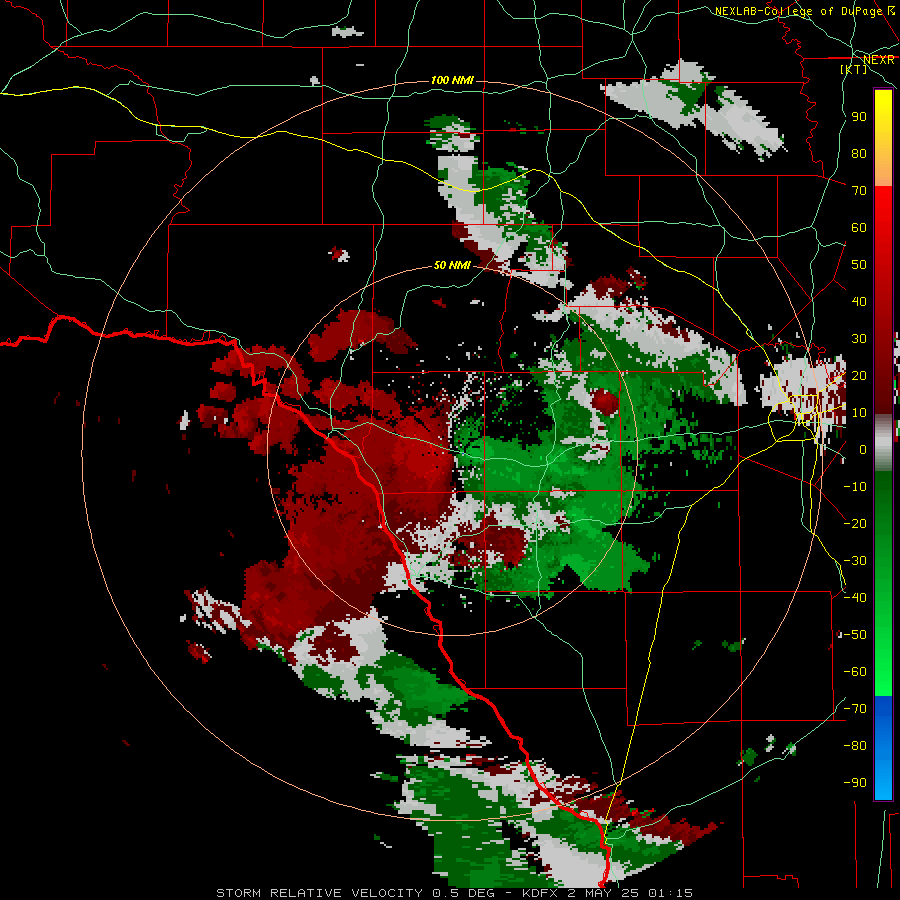Click the -70 velocity scale label
Viewport: 900px width, 900px height.
pyautogui.click(x=855, y=709)
